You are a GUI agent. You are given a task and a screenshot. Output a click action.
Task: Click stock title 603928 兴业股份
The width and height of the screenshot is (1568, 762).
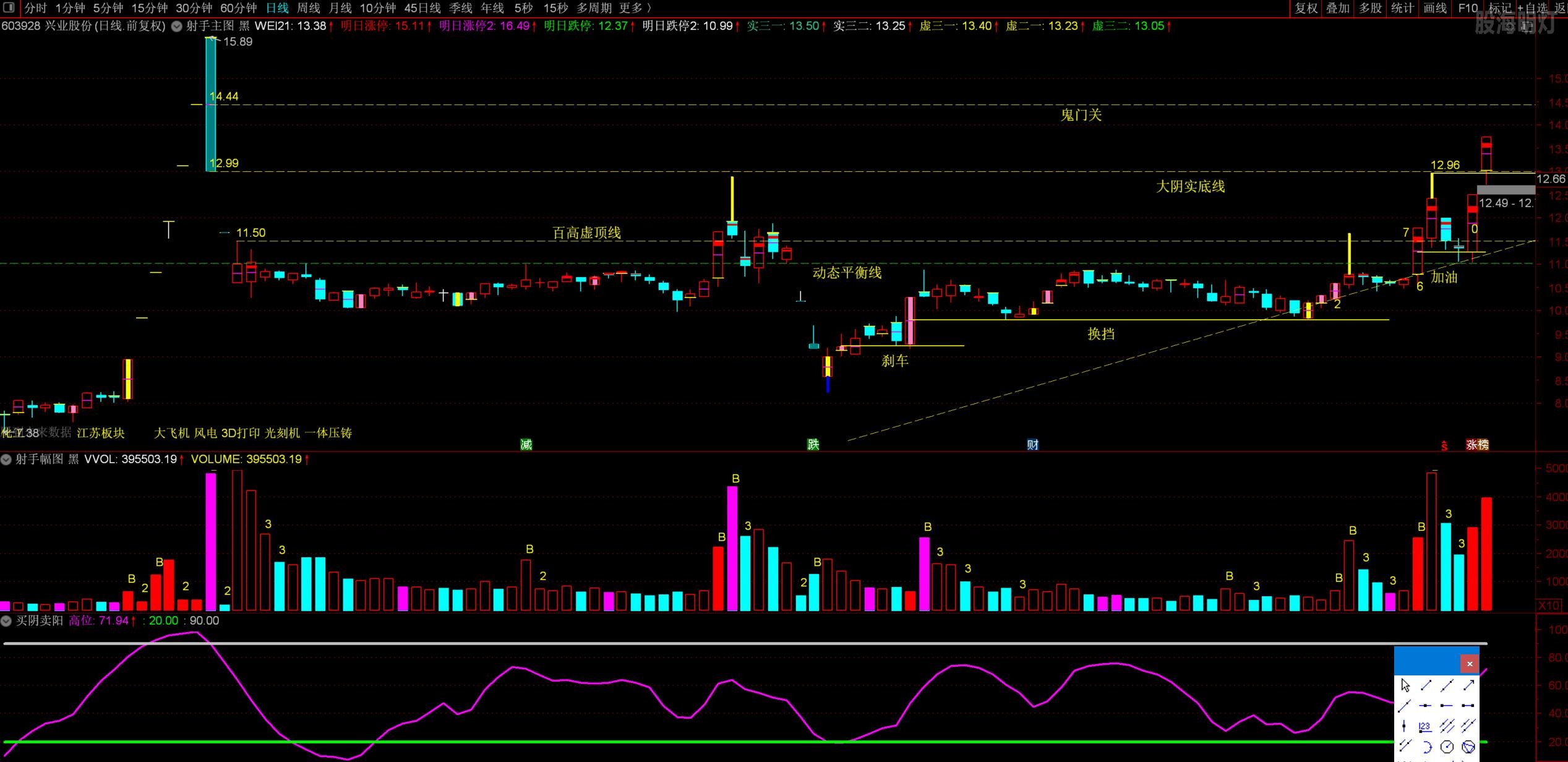click(46, 26)
